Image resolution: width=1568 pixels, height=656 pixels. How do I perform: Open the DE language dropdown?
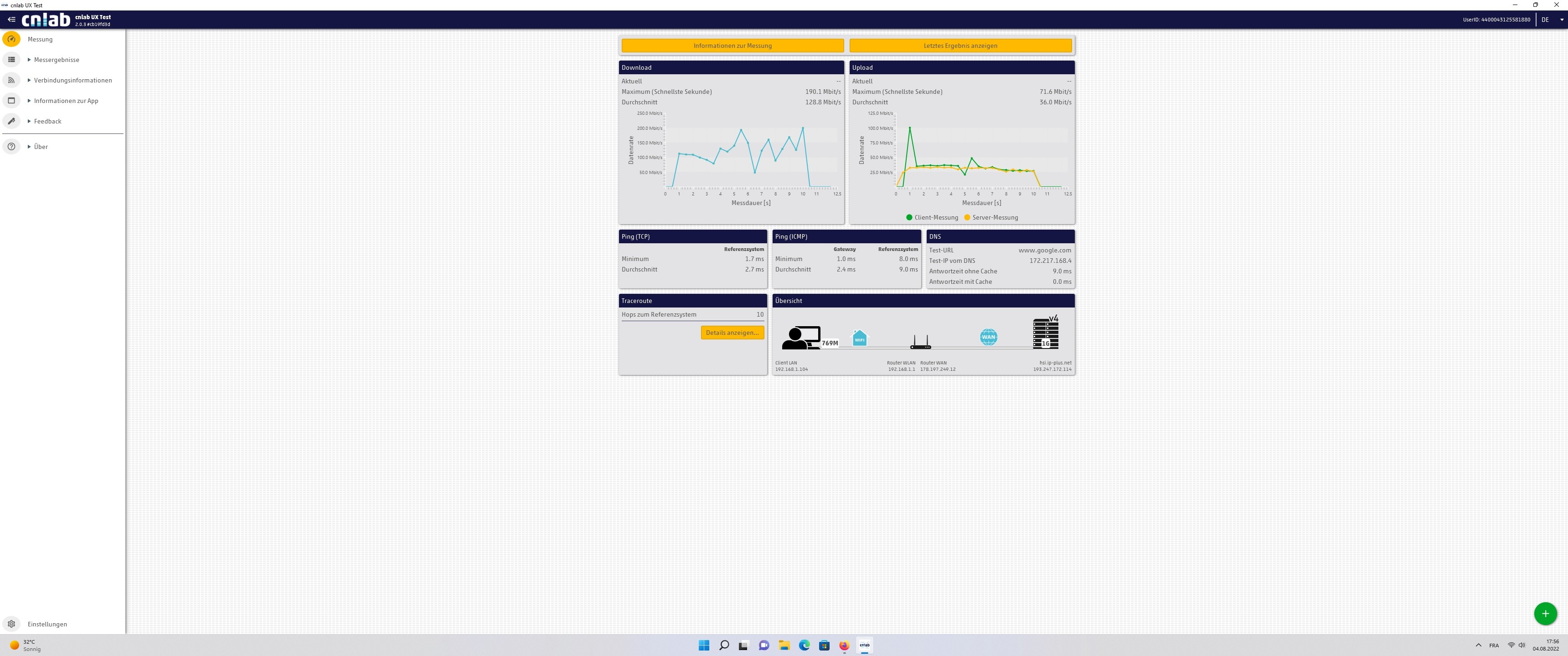(1552, 20)
